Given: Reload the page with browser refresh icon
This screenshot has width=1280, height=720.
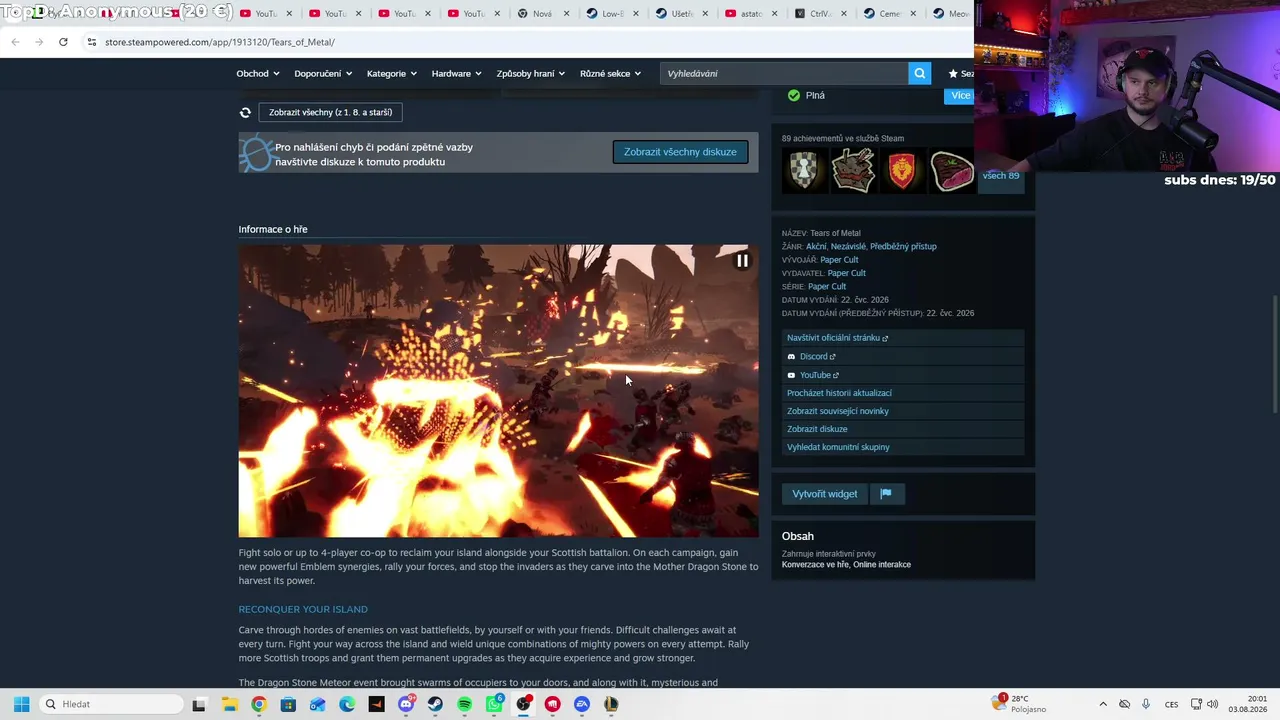Looking at the screenshot, I should pyautogui.click(x=63, y=42).
